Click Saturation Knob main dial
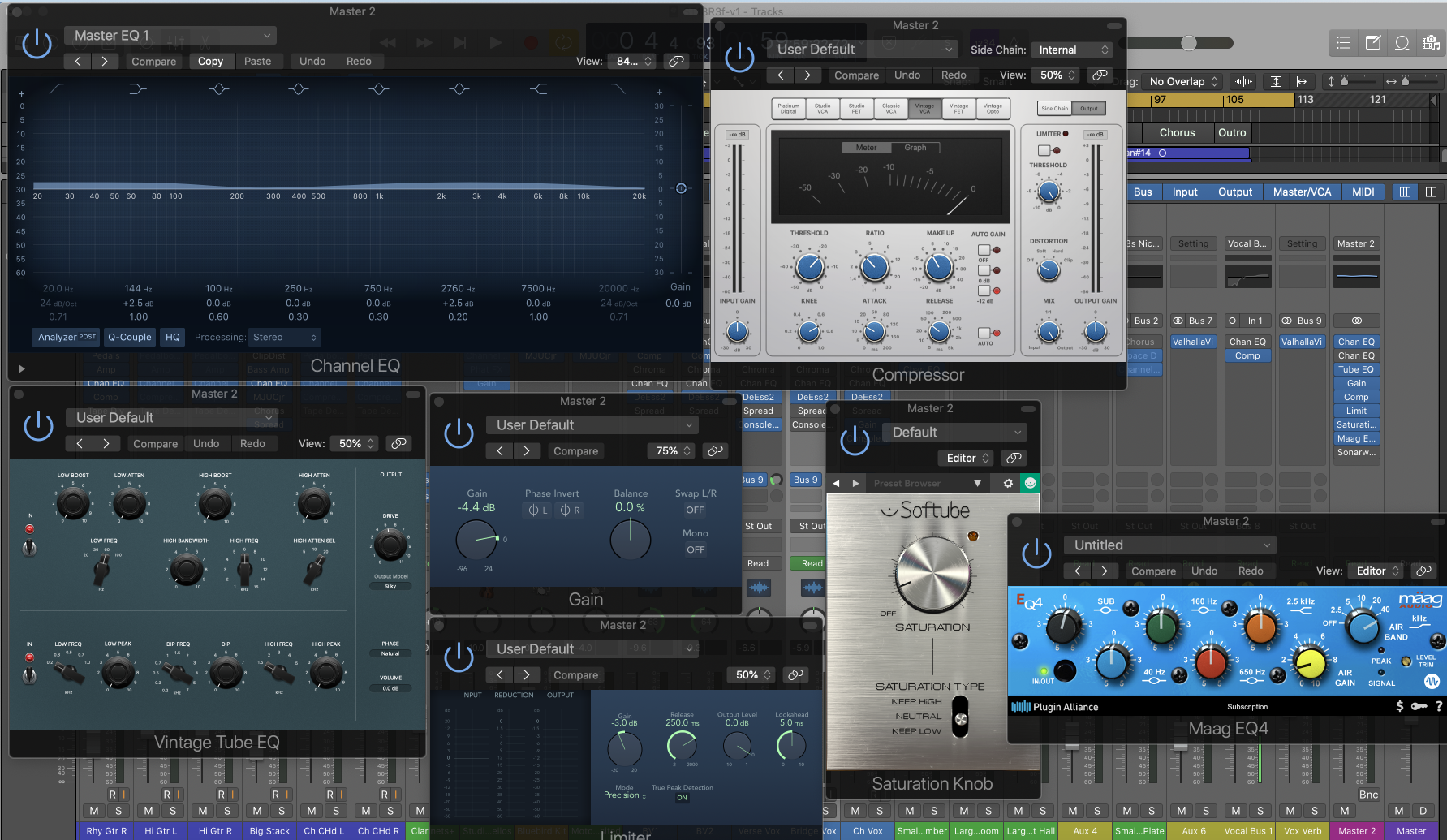This screenshot has height=840, width=1447. pos(933,574)
